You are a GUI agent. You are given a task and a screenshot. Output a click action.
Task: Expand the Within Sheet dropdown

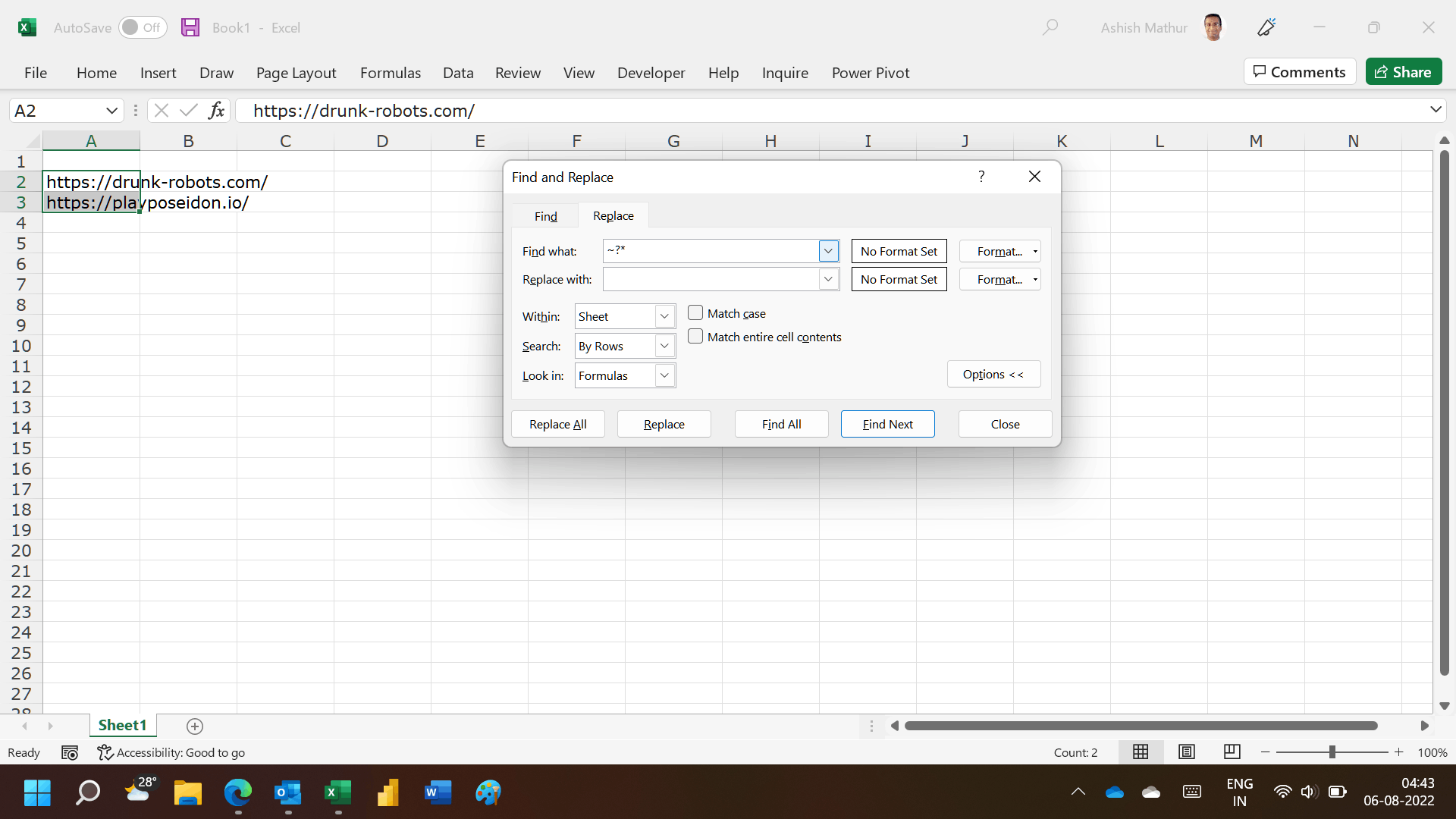coord(664,317)
